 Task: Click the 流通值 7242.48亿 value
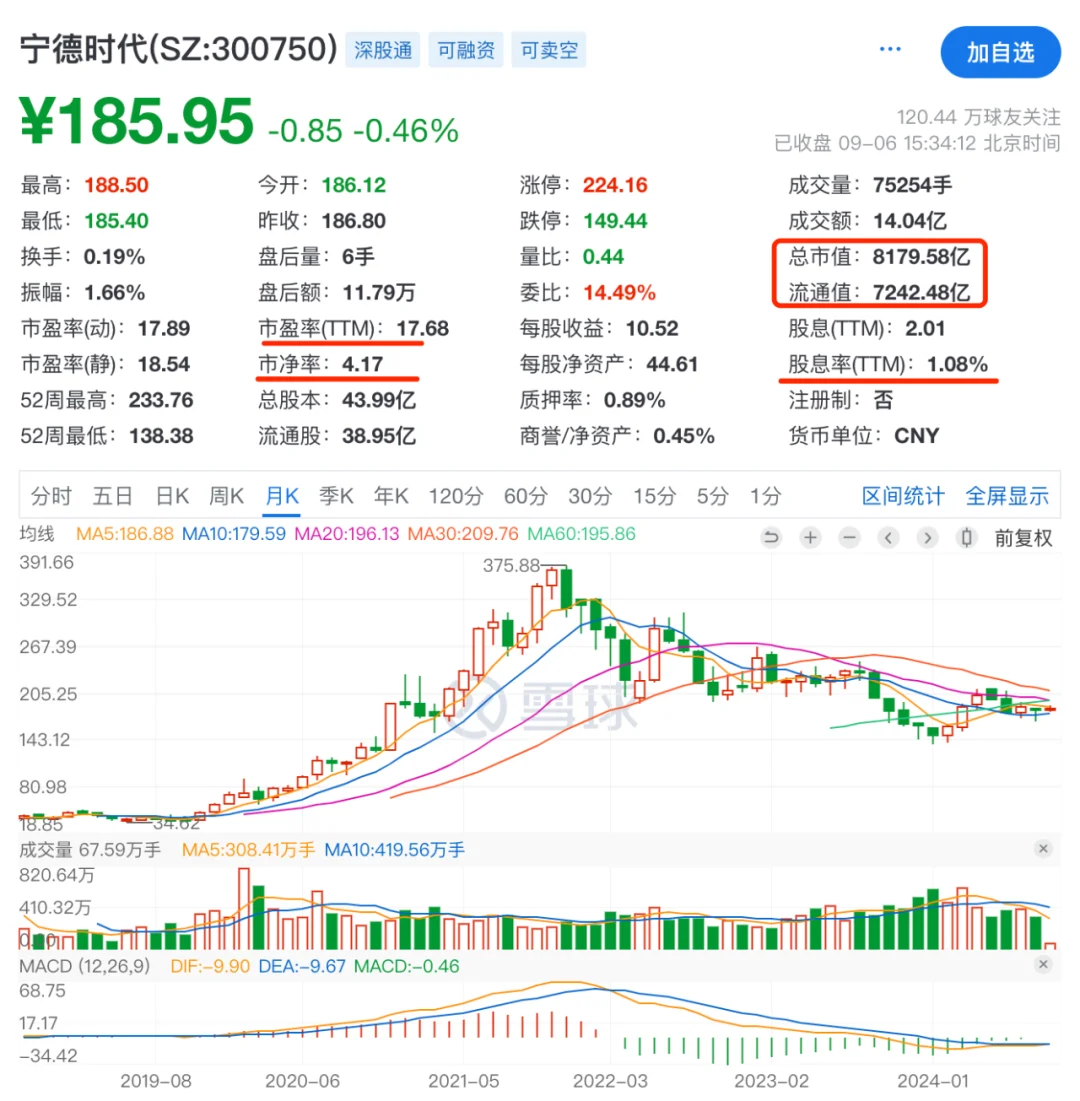[x=921, y=293]
